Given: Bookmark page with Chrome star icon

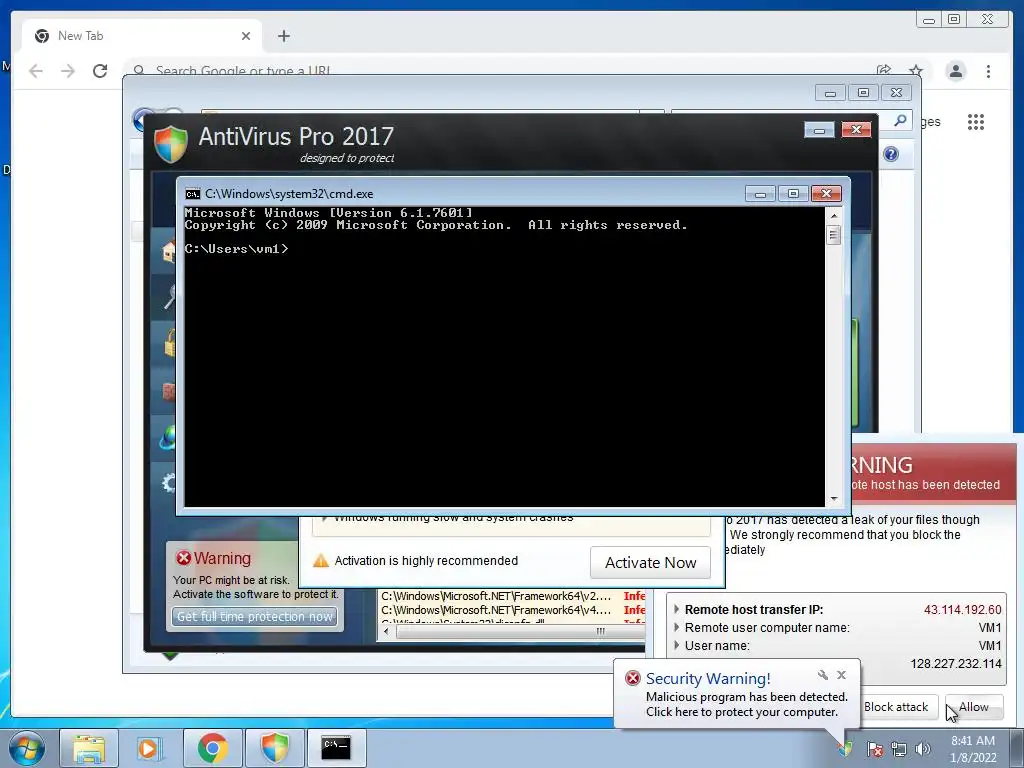Looking at the screenshot, I should point(916,70).
